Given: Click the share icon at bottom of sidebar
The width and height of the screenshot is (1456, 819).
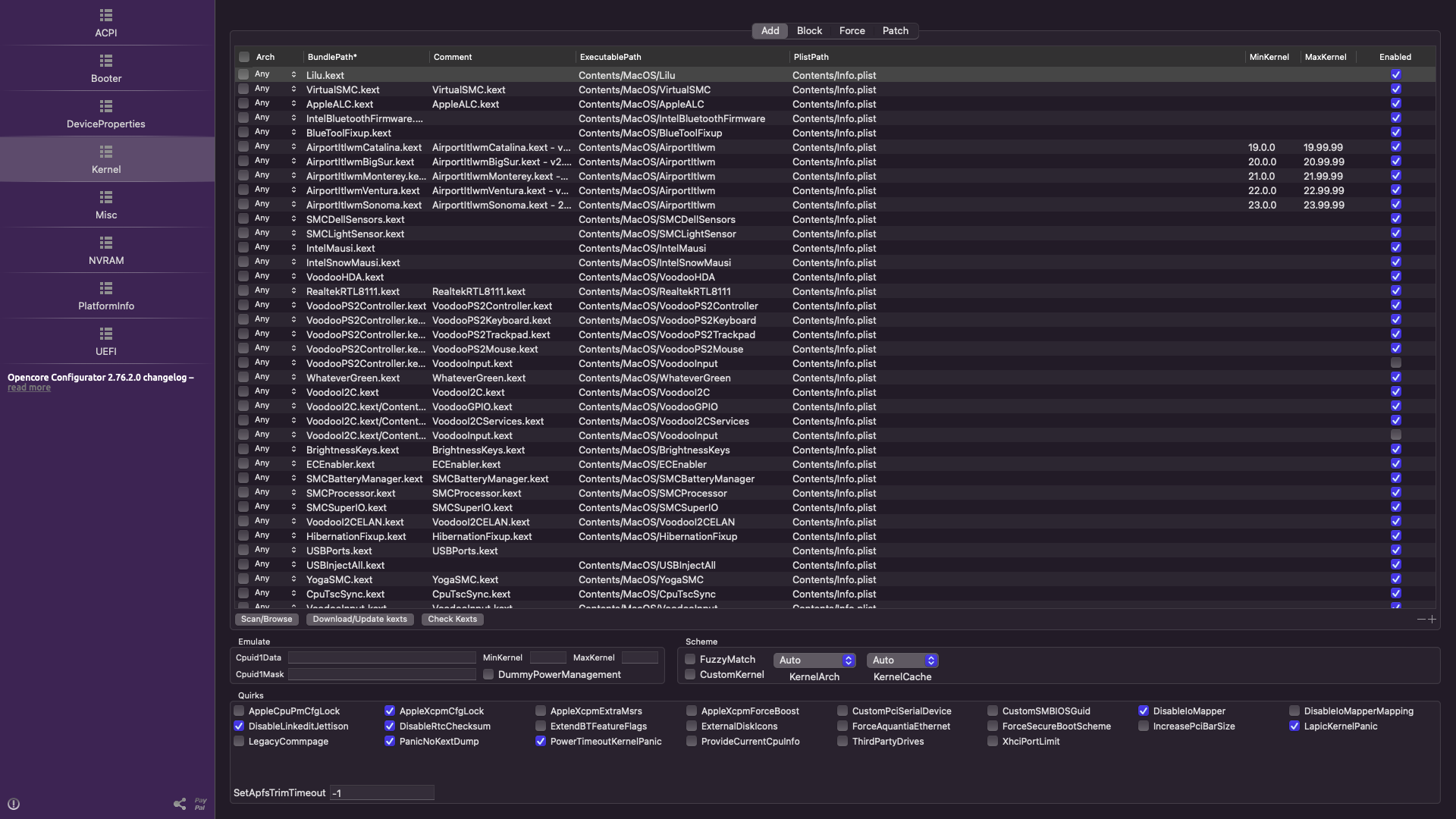Looking at the screenshot, I should (x=180, y=804).
